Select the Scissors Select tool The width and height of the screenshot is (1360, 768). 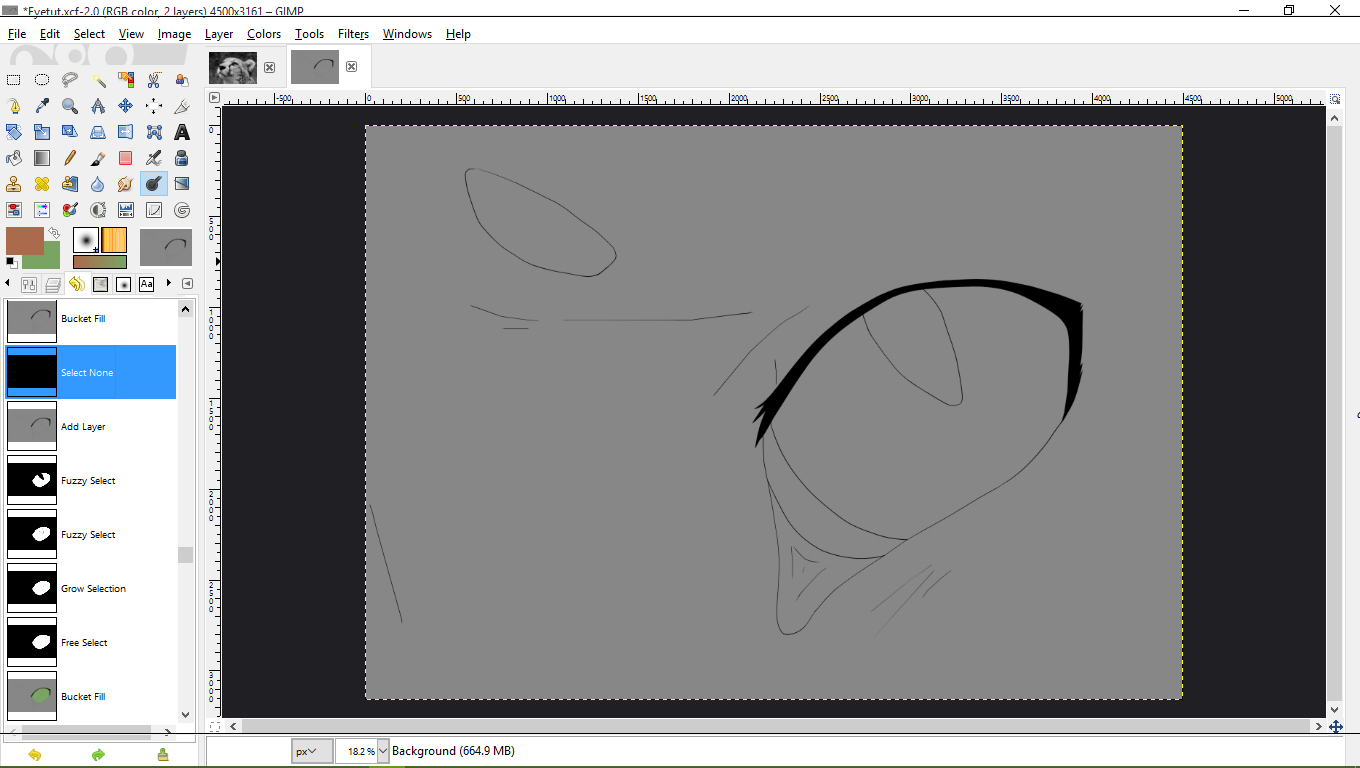pyautogui.click(x=154, y=80)
